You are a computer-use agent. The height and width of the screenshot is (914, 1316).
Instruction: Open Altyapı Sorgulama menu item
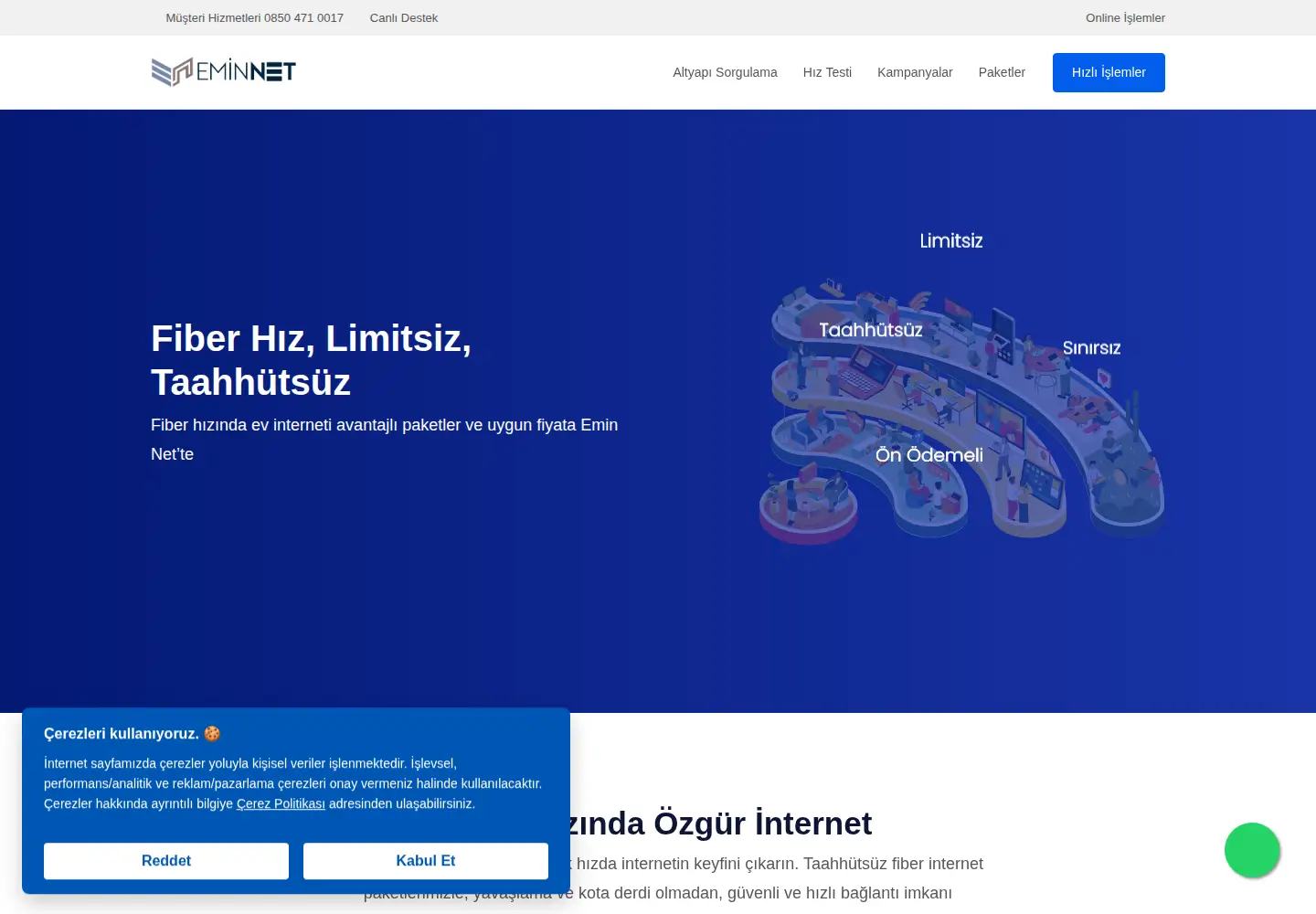pyautogui.click(x=725, y=72)
